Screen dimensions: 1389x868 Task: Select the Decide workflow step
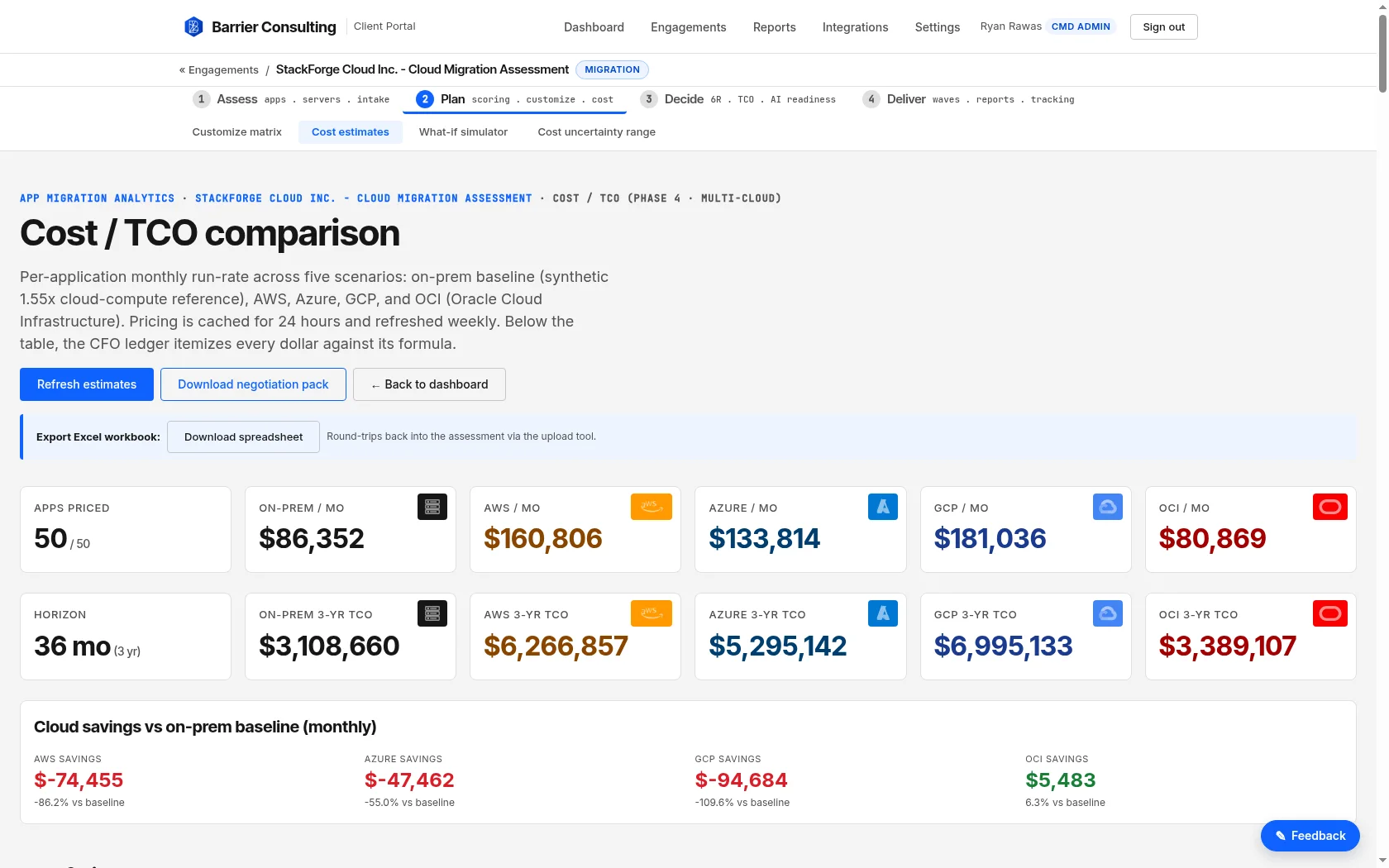tap(737, 99)
